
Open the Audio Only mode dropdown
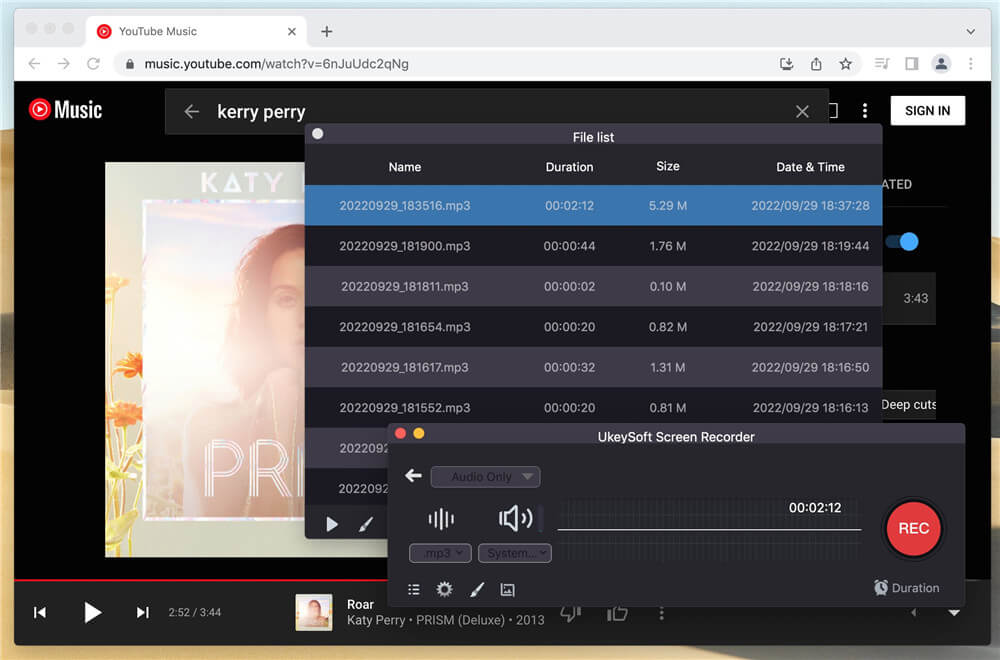point(485,476)
